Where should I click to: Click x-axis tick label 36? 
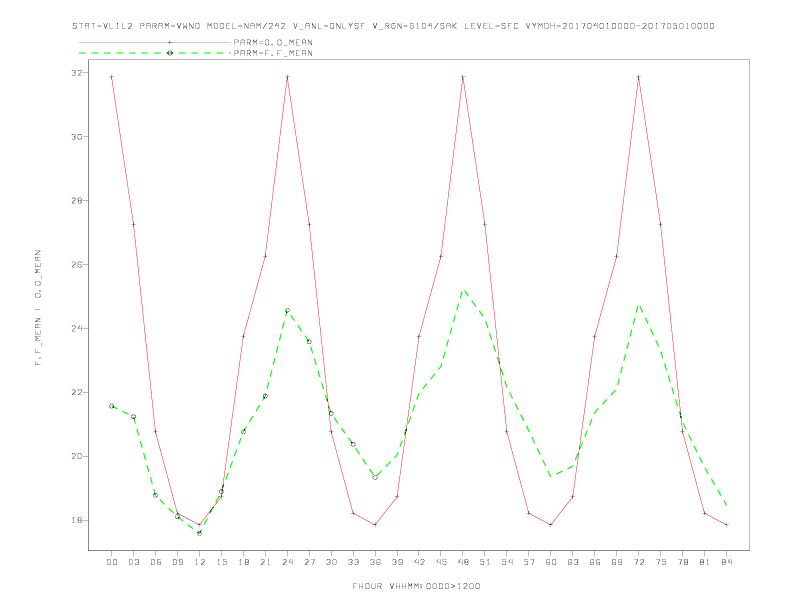pyautogui.click(x=375, y=562)
